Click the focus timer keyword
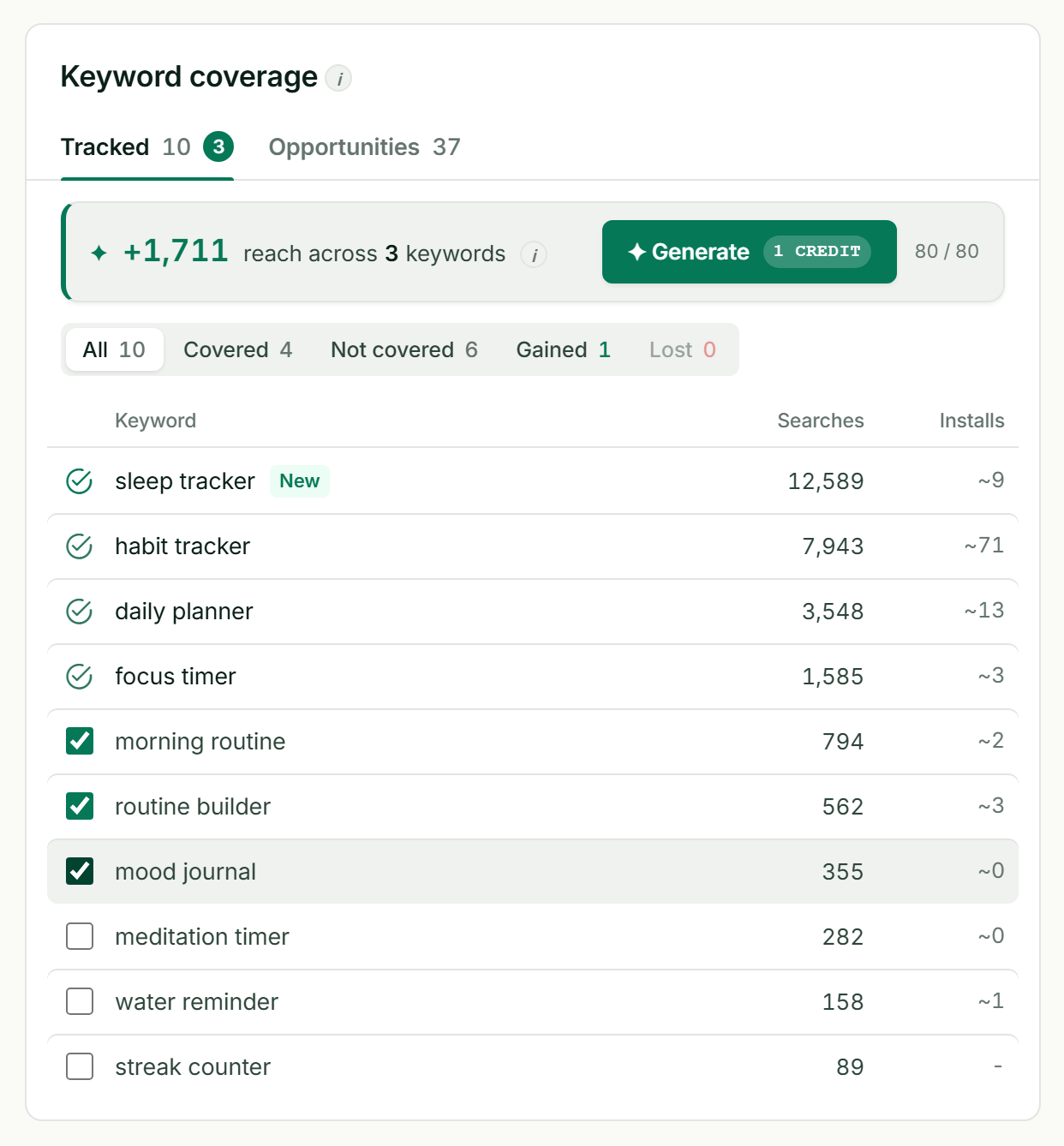 [x=176, y=677]
